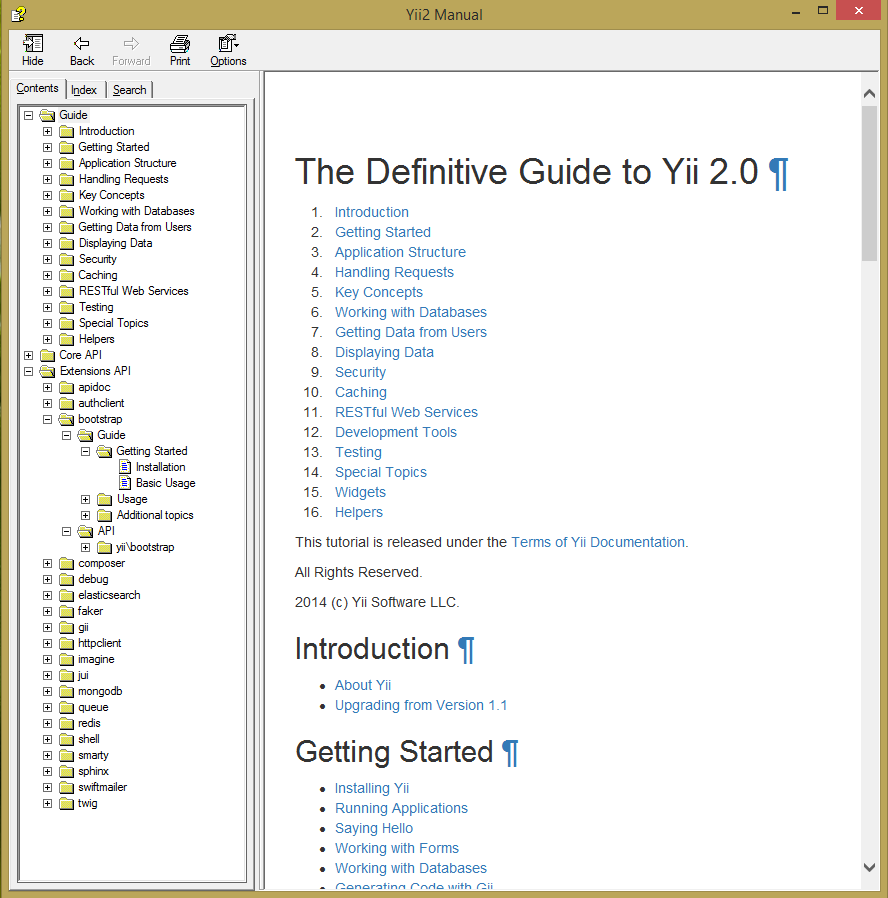Click the help app icon in the title bar

pyautogui.click(x=18, y=13)
